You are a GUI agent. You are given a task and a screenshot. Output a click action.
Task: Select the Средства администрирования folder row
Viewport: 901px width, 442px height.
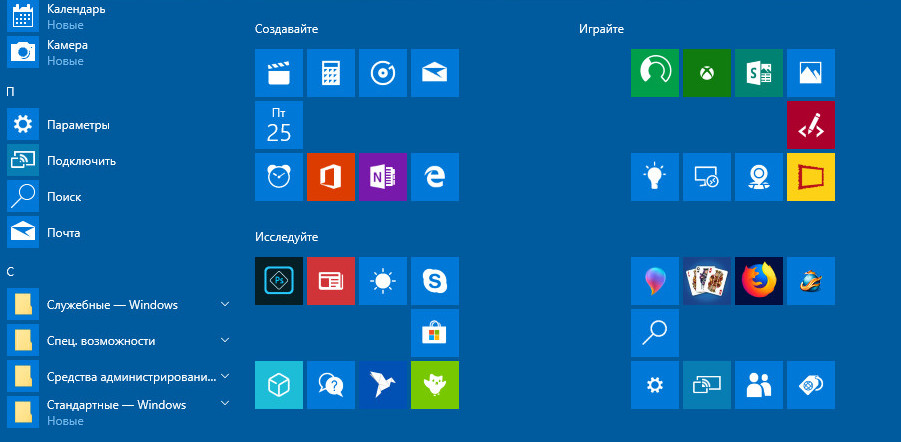click(x=119, y=376)
